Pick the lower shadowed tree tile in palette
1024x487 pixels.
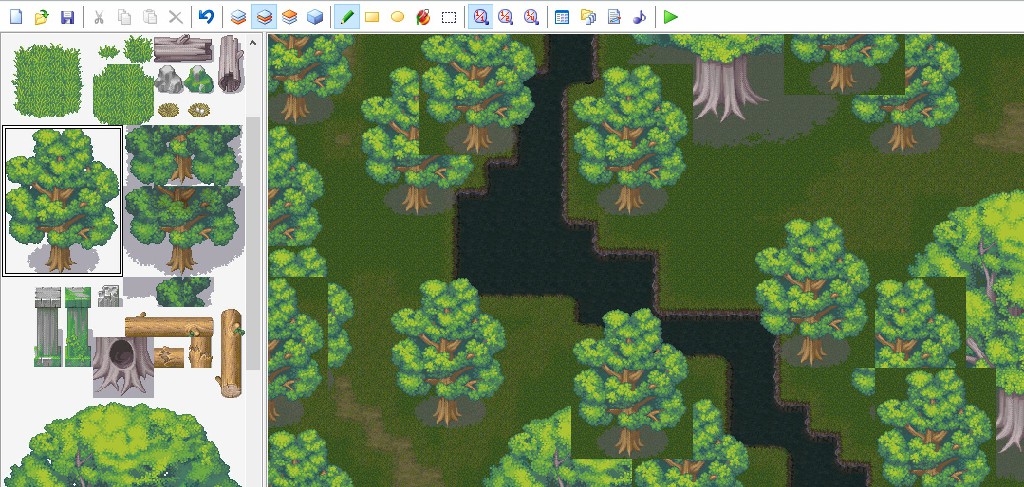(183, 230)
